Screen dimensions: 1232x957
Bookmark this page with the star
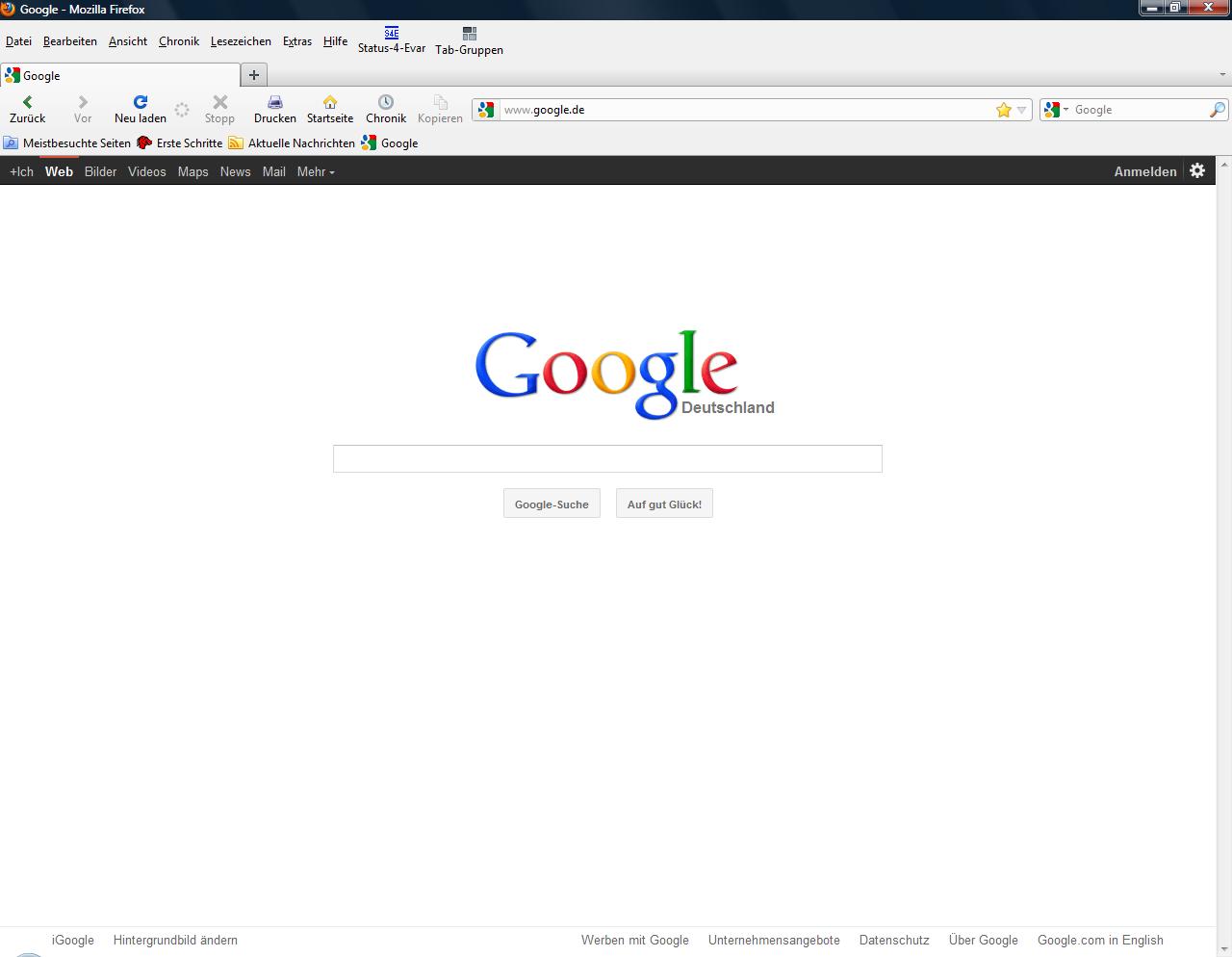pyautogui.click(x=1004, y=110)
